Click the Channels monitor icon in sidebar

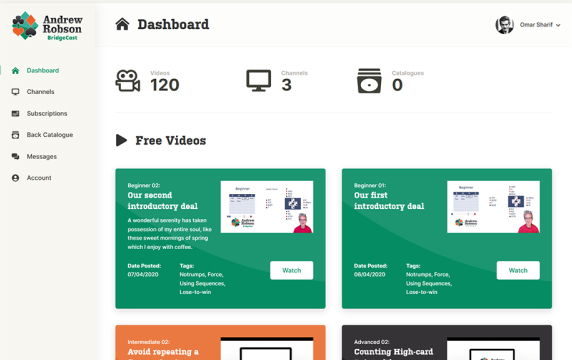tap(15, 92)
